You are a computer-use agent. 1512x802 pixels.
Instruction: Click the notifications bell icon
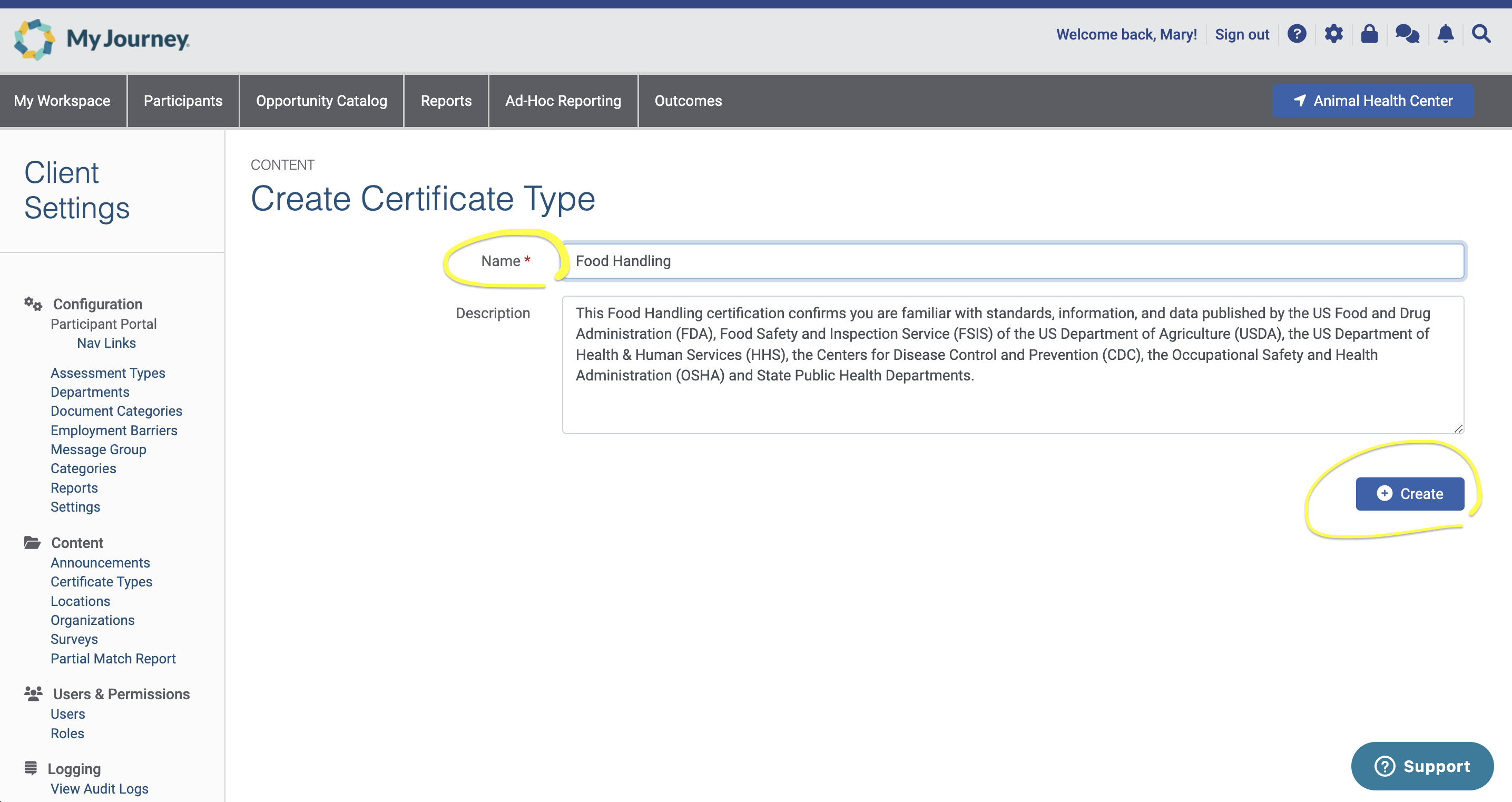[x=1445, y=34]
